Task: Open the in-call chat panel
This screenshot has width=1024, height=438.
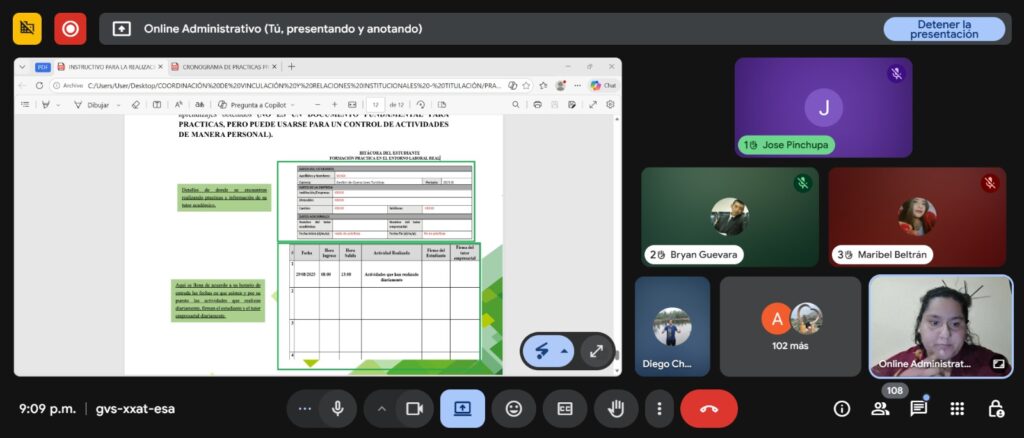Action: pyautogui.click(x=918, y=408)
